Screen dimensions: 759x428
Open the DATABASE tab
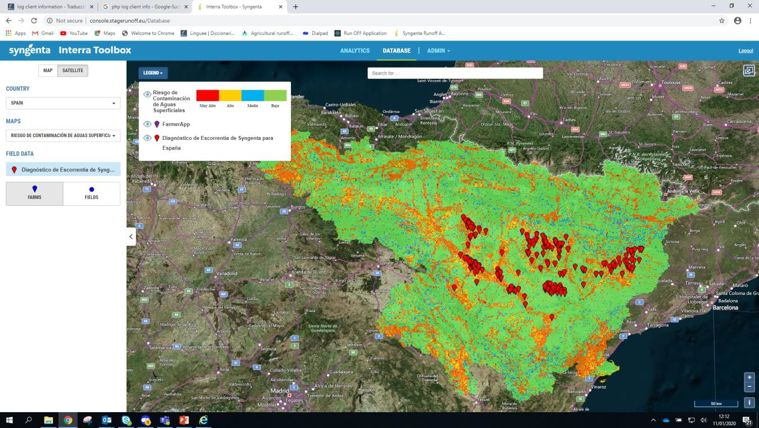pyautogui.click(x=396, y=51)
